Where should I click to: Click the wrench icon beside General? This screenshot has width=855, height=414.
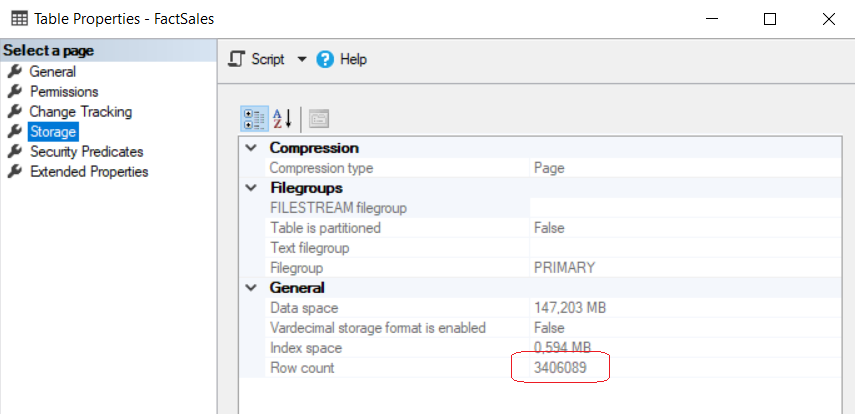click(14, 72)
